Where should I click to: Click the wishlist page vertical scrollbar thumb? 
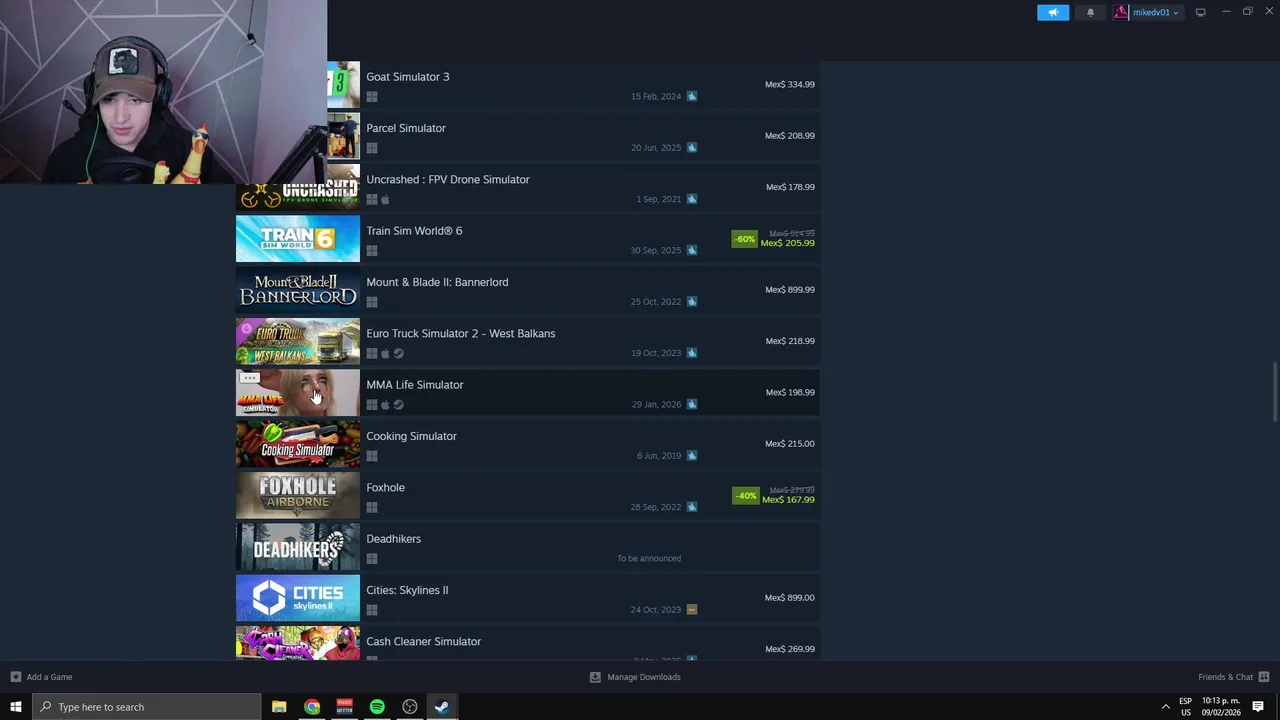[1274, 393]
